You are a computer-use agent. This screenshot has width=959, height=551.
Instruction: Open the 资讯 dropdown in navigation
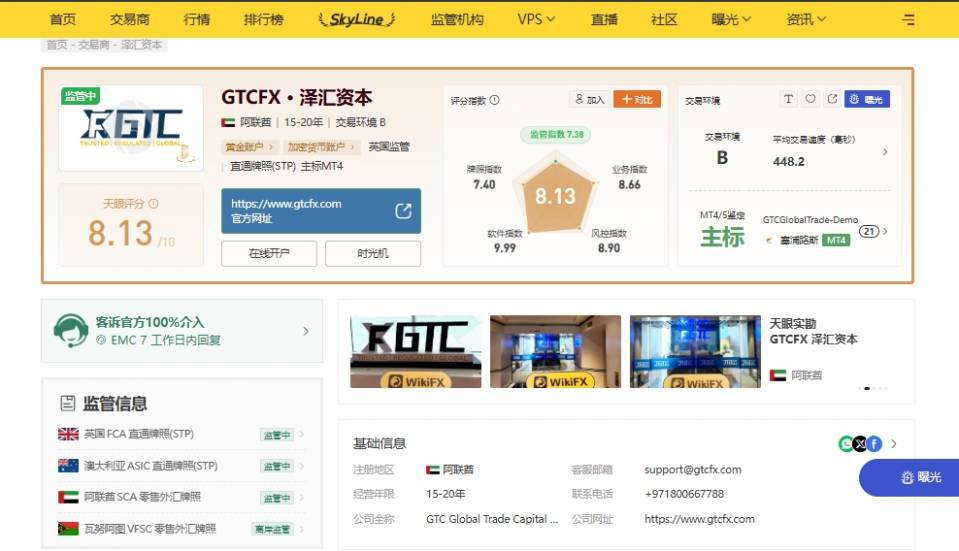[x=805, y=20]
